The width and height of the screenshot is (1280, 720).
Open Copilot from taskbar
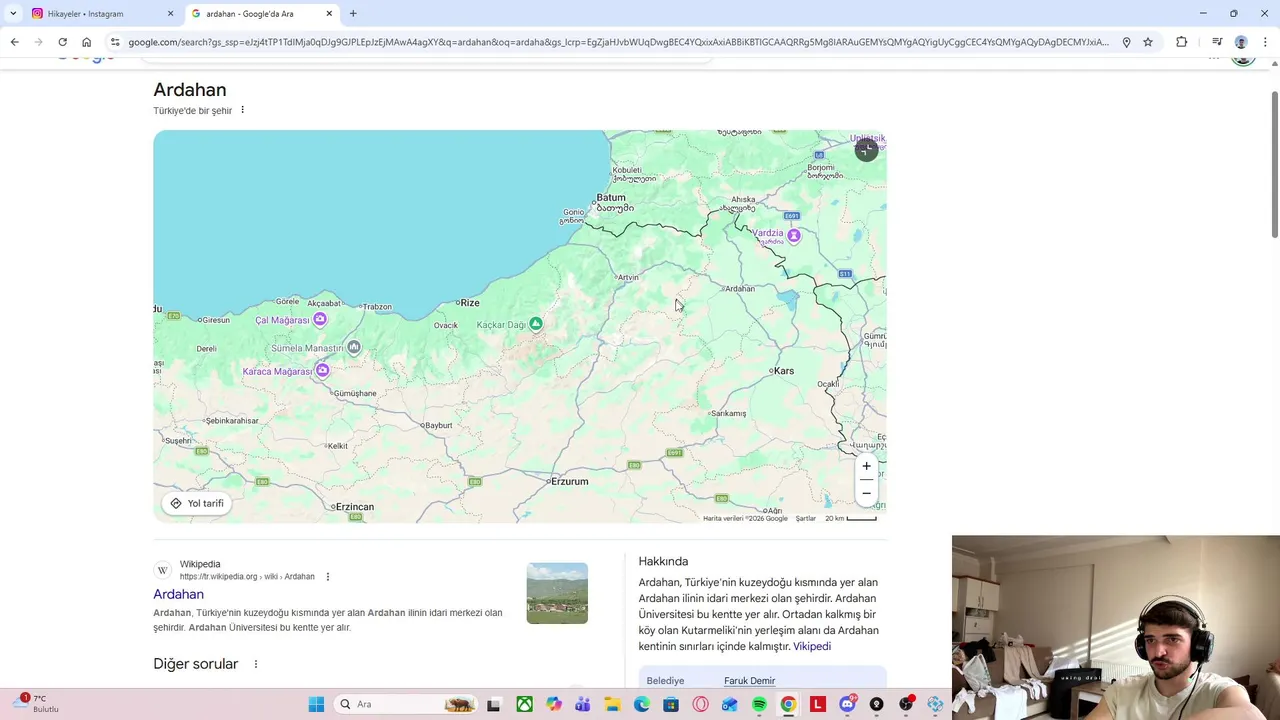554,704
